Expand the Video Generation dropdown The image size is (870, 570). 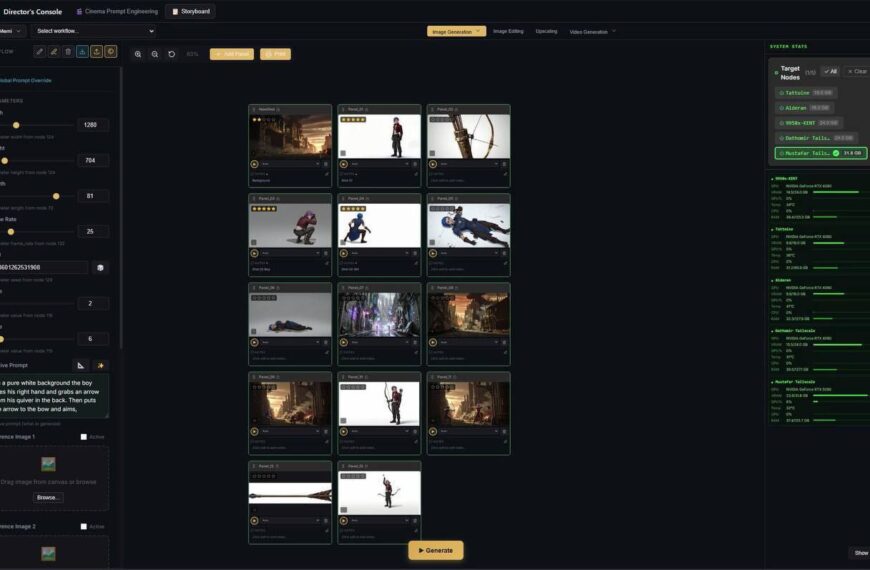click(591, 32)
